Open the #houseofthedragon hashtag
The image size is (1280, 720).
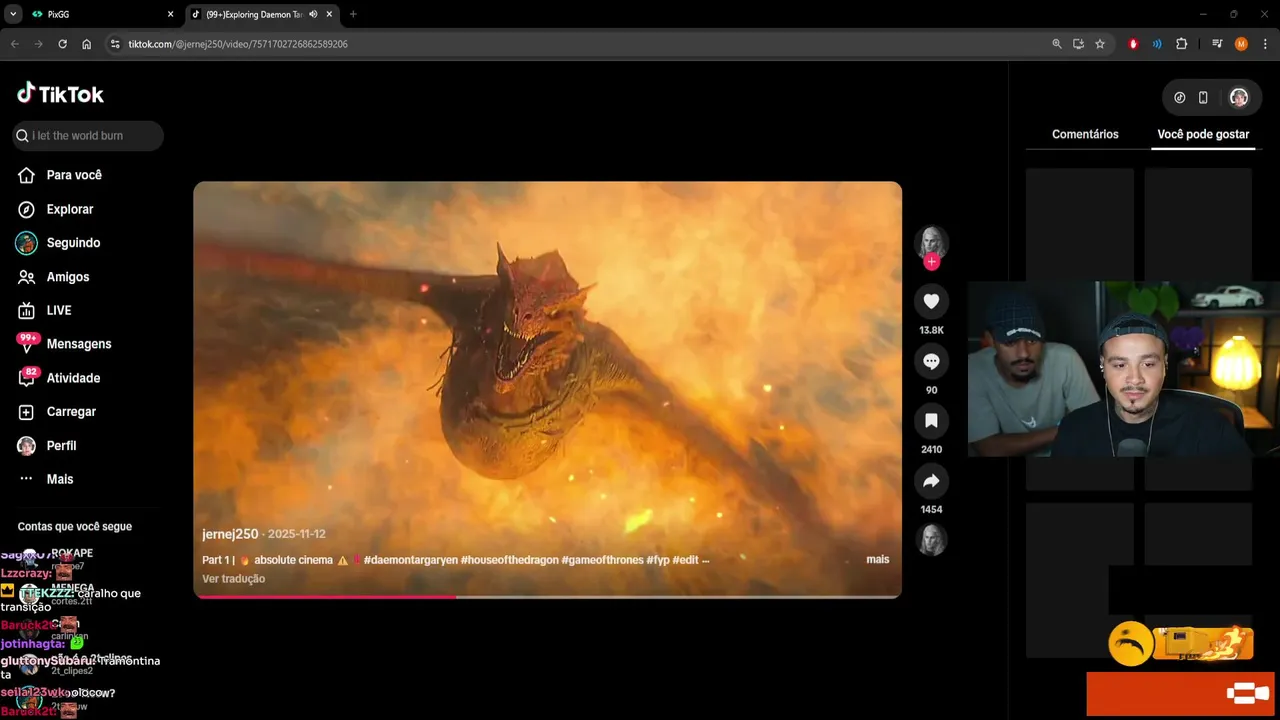(509, 560)
